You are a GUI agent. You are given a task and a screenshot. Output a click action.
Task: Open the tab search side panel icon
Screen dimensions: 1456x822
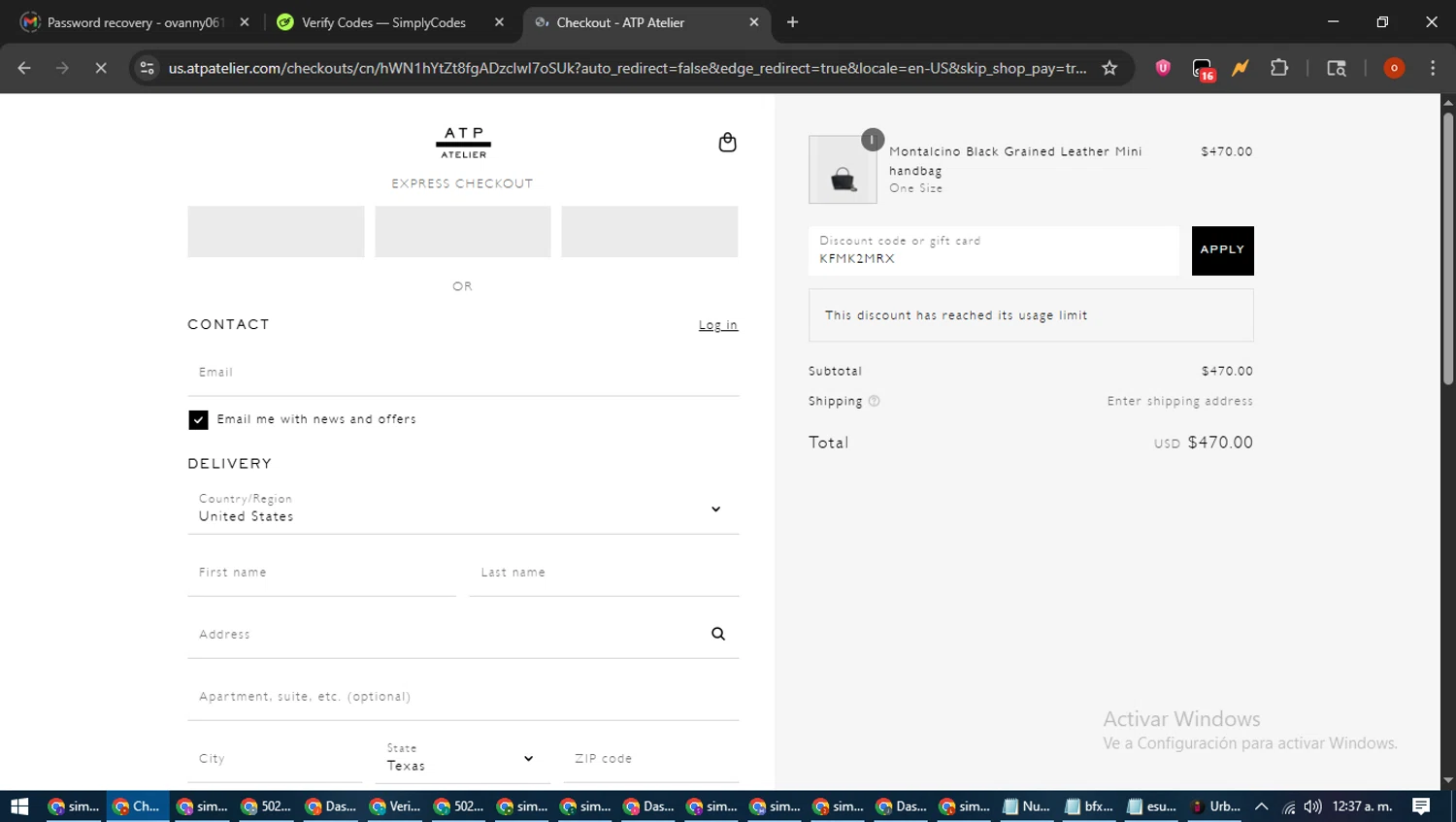pyautogui.click(x=1337, y=68)
